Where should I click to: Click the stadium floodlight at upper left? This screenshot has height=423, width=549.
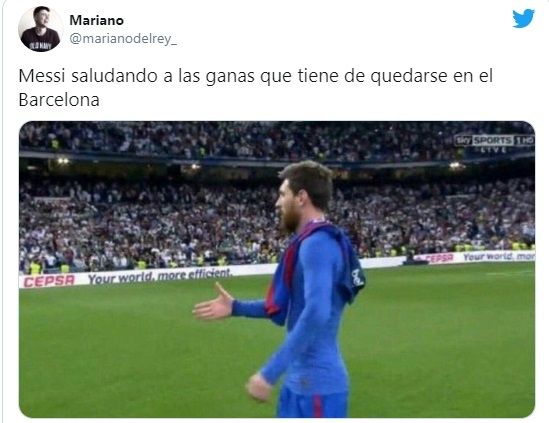tap(63, 161)
